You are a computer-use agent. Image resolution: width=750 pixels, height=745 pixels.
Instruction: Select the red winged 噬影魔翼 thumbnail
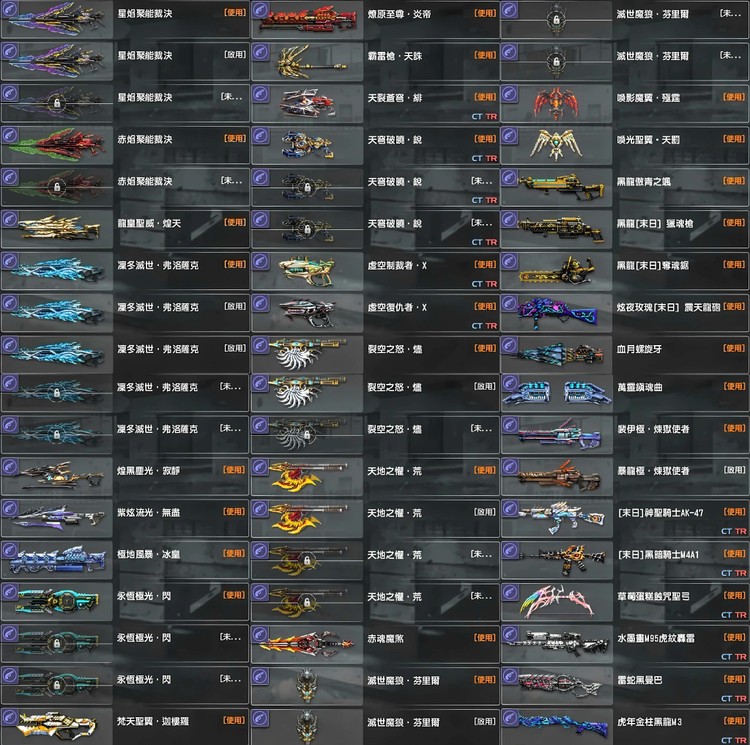pos(556,103)
